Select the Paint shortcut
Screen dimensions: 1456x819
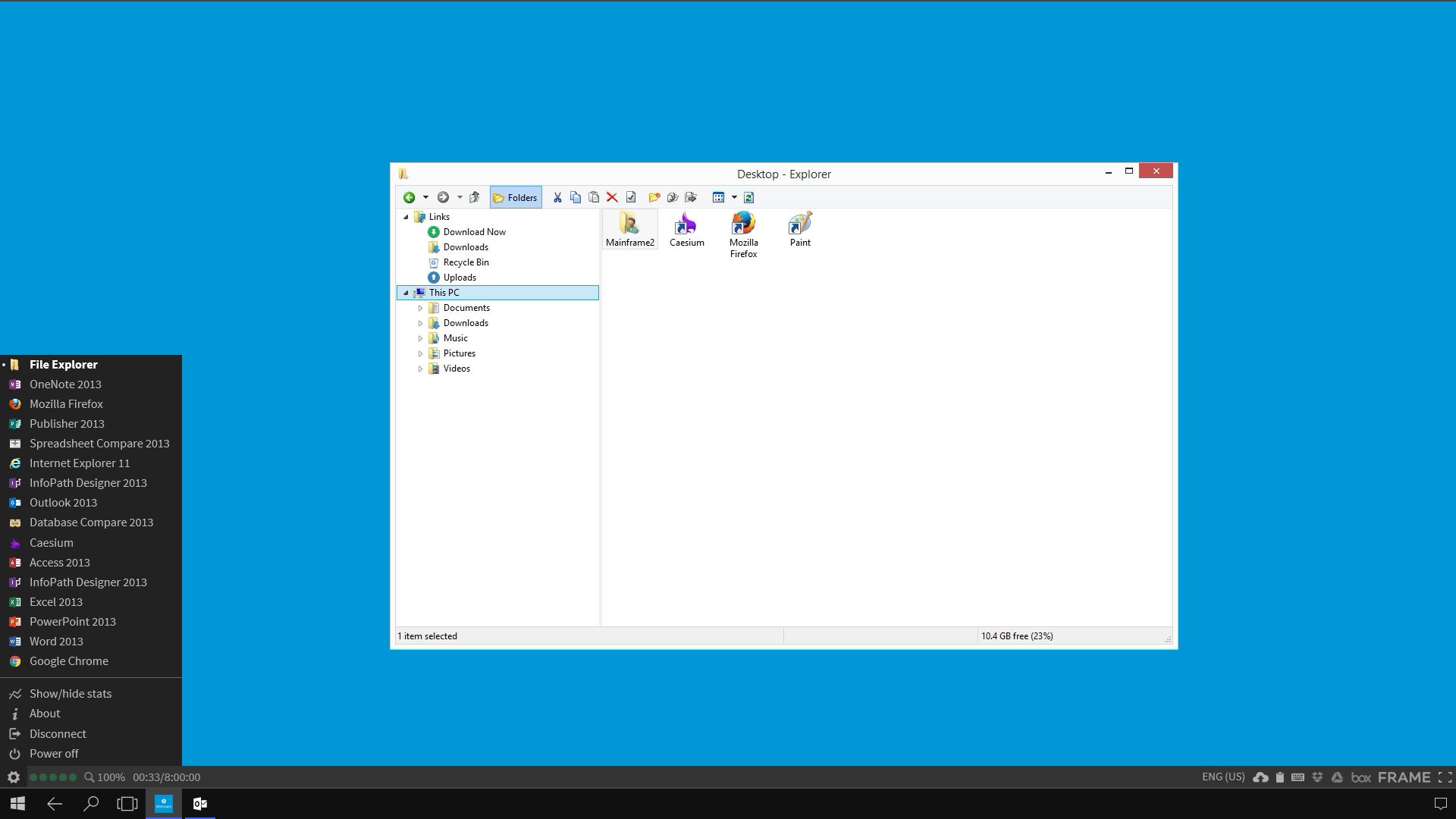coord(800,229)
